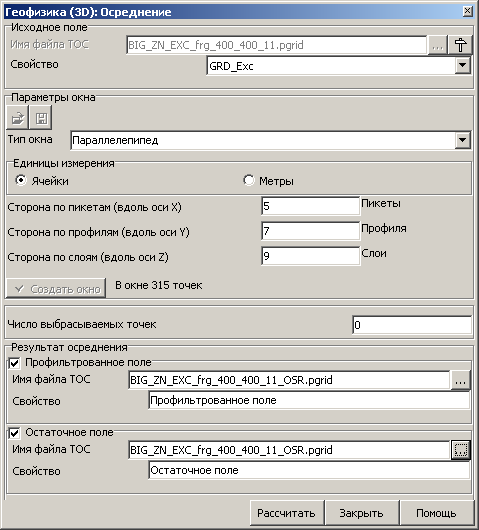Toggle the Профильтрованное поле checkbox
The image size is (479, 530).
pos(15,363)
